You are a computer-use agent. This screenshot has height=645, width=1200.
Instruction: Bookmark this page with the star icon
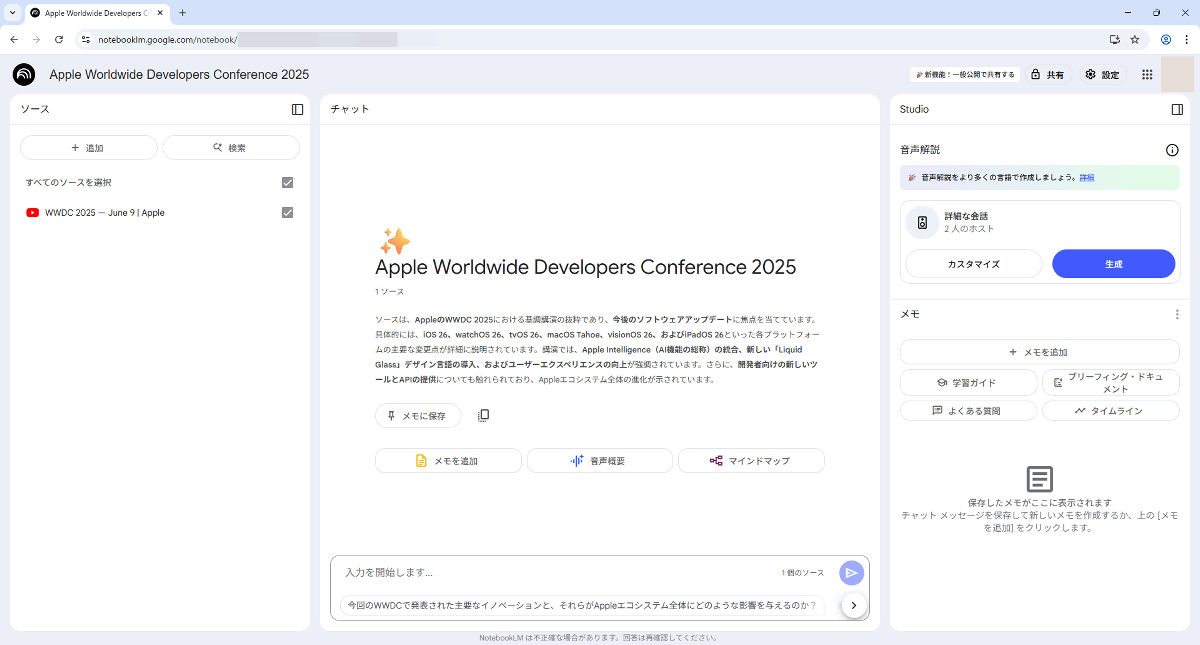[x=1135, y=39]
